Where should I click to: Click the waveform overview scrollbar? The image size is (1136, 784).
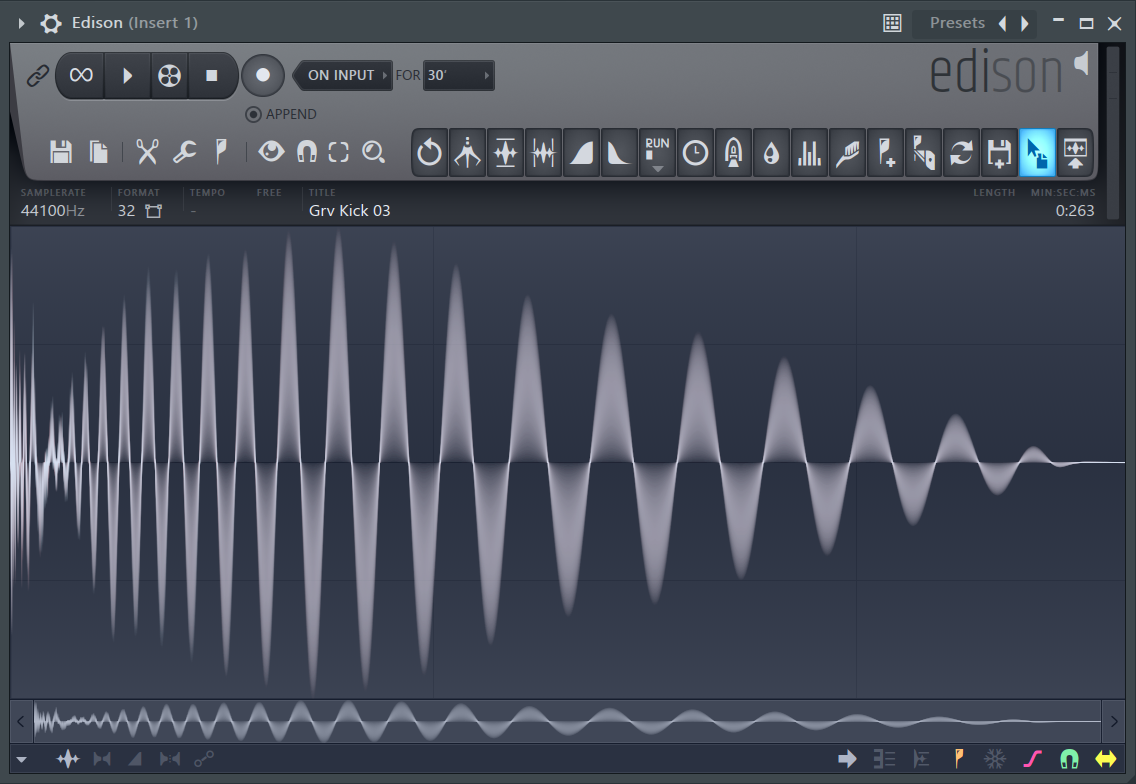[567, 721]
